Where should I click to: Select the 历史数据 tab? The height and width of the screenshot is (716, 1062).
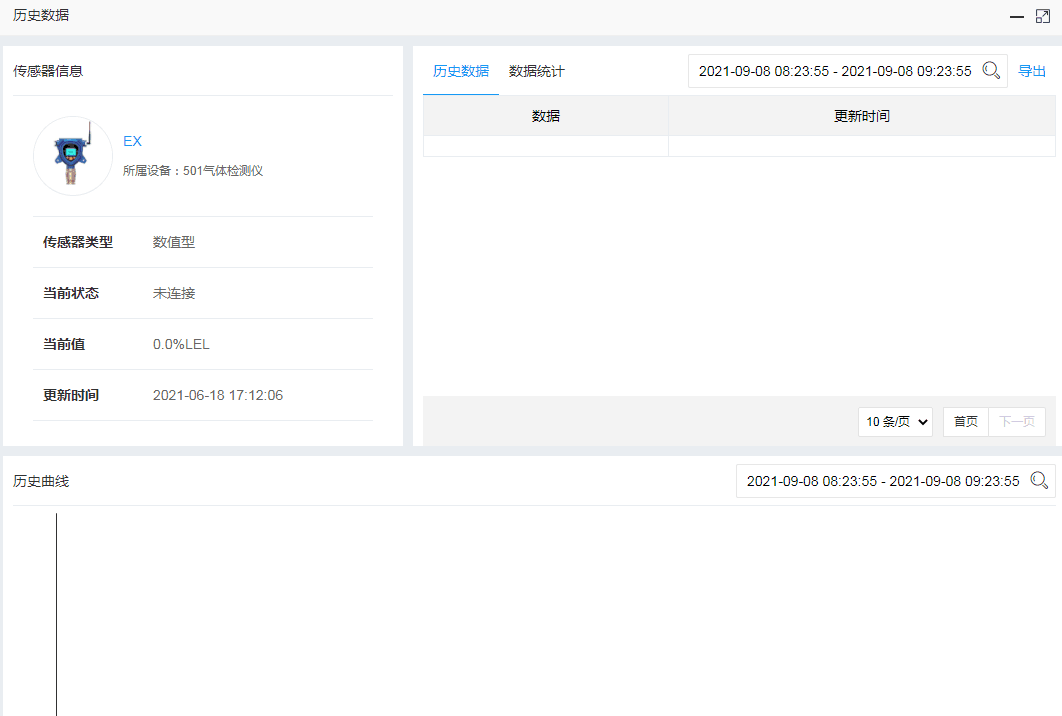click(x=460, y=71)
